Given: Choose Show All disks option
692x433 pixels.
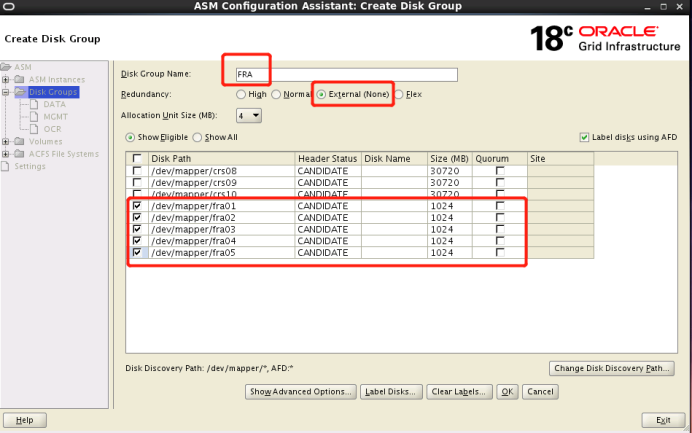Looking at the screenshot, I should point(197,138).
